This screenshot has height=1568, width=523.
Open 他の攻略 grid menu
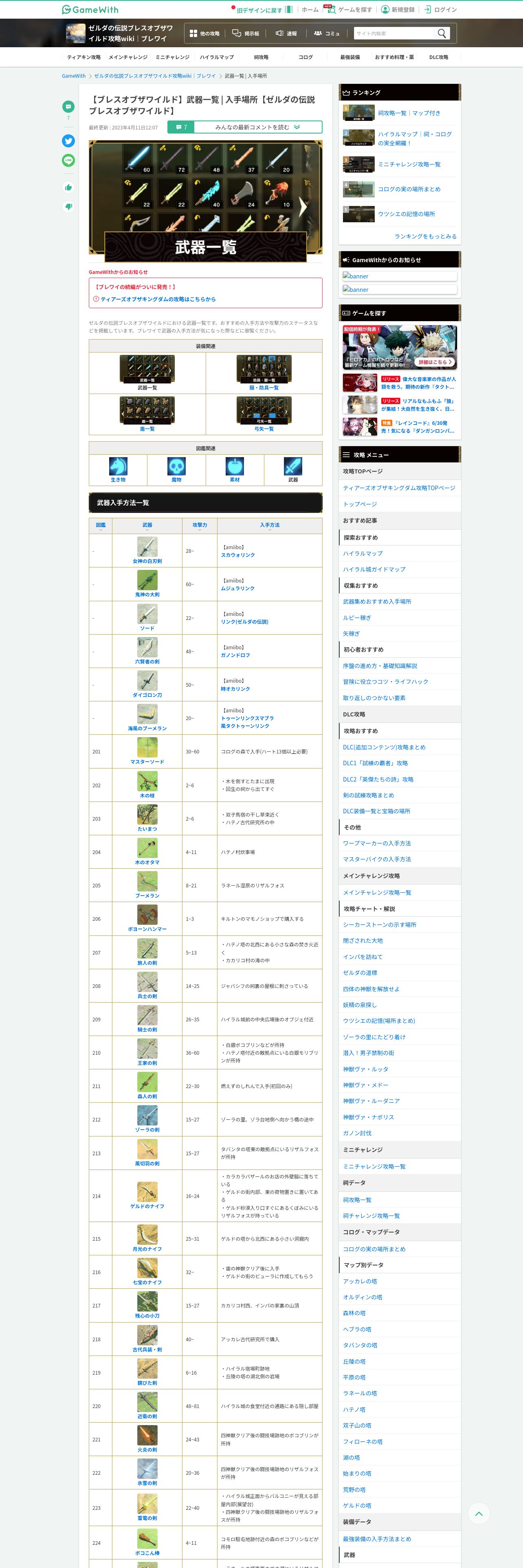pyautogui.click(x=204, y=33)
